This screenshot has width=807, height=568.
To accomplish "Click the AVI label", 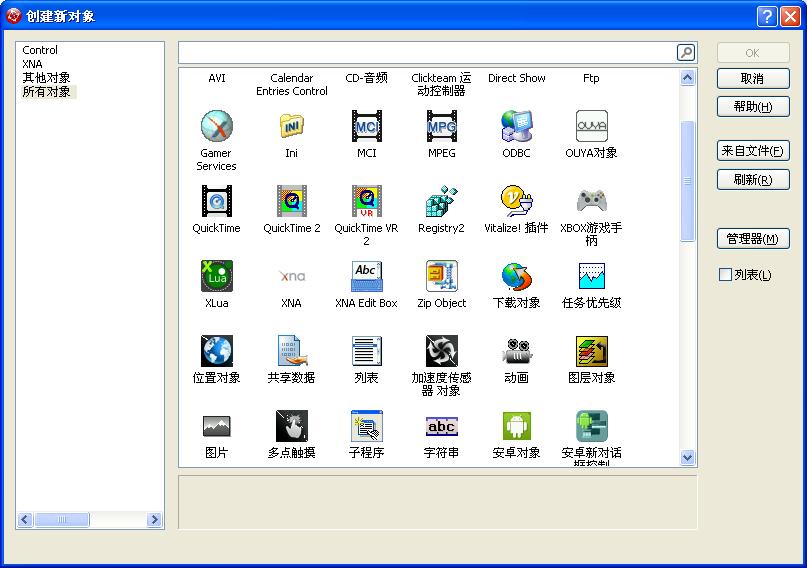I will 217,78.
